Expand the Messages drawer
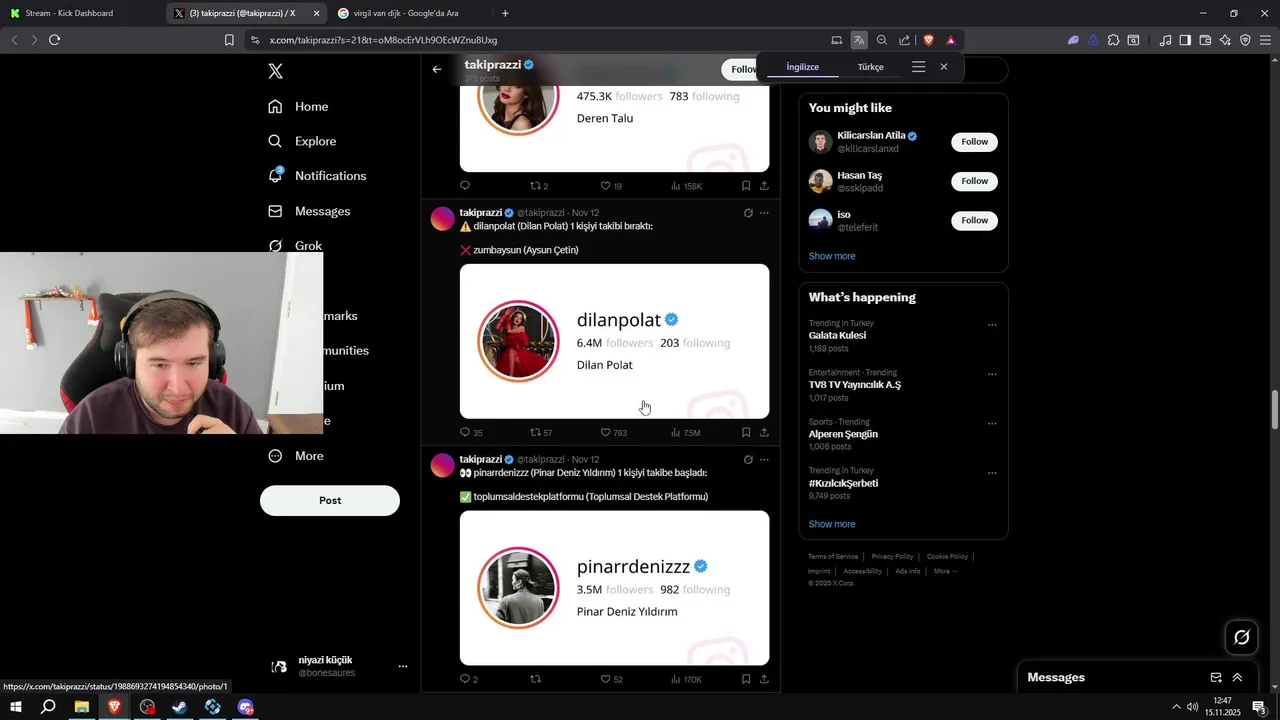The image size is (1280, 720). click(x=1237, y=677)
